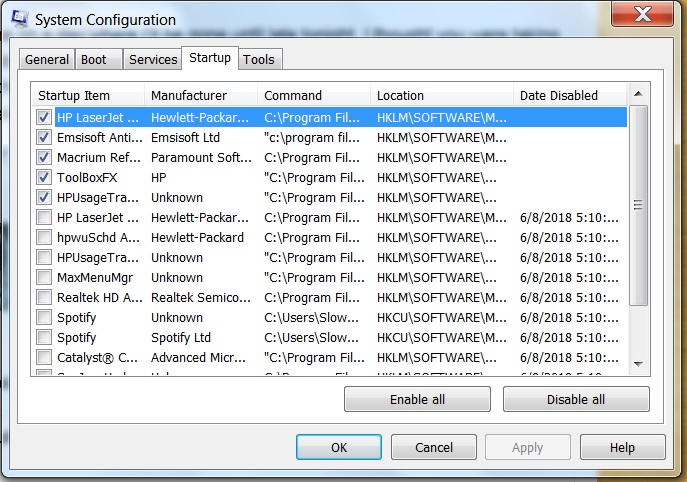Sort by the Command column header
Viewport: 687px width, 482px height.
click(314, 96)
